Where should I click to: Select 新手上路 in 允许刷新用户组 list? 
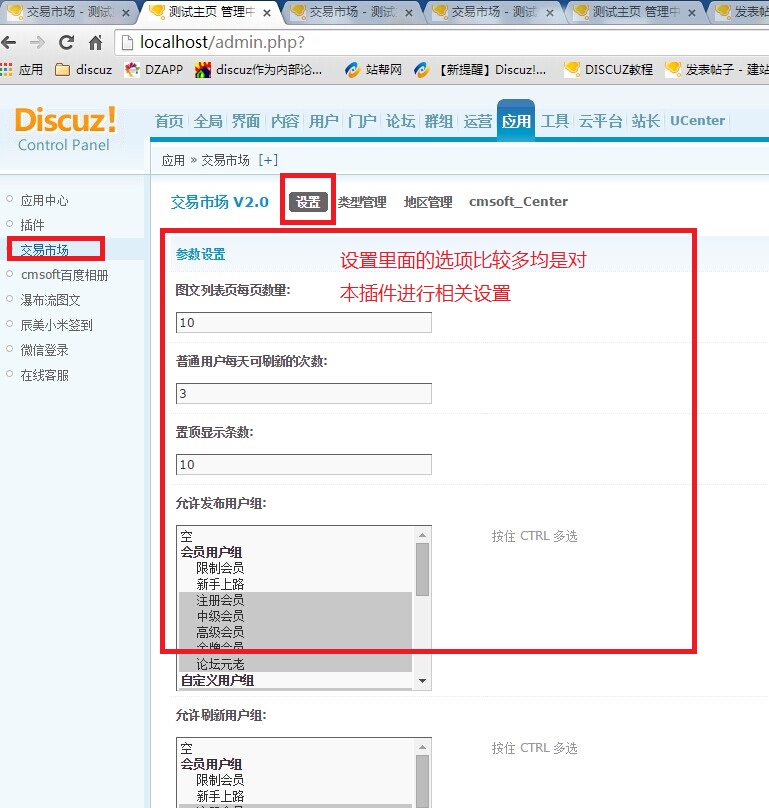click(295, 796)
